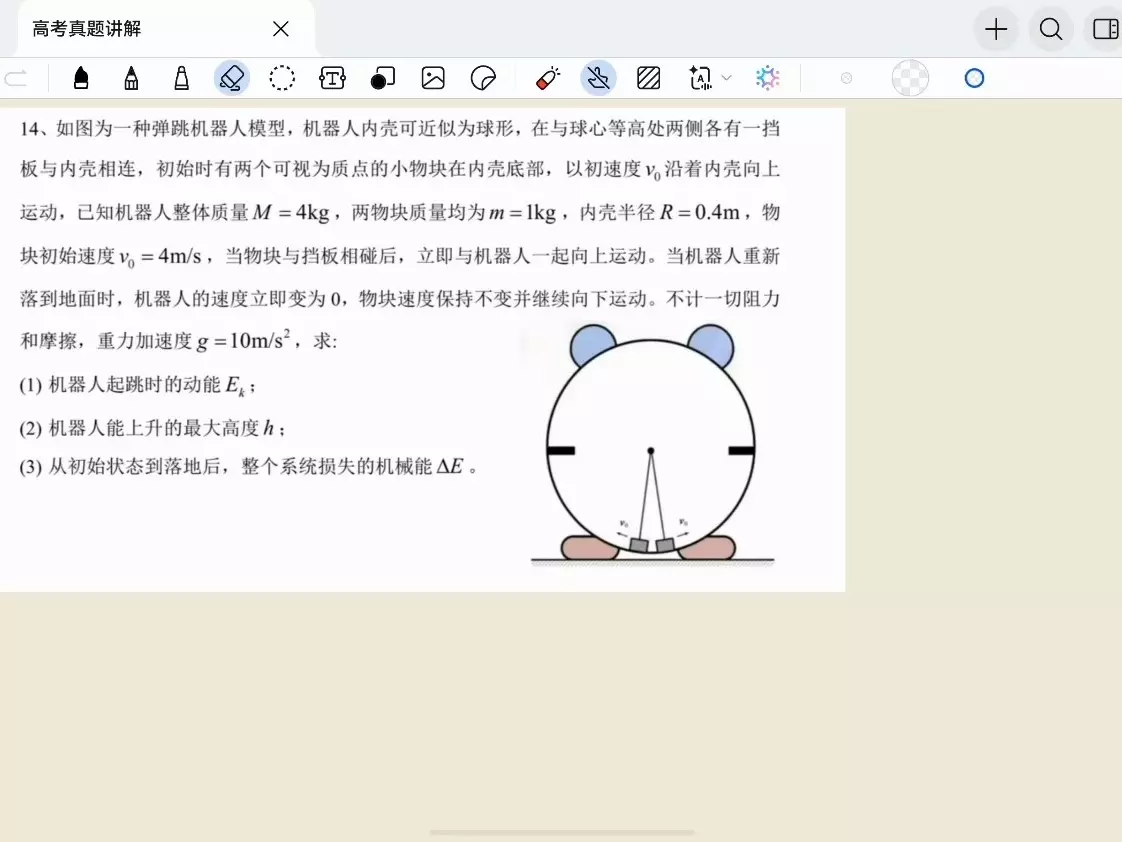
Task: Add a new tab with plus button
Action: click(x=996, y=29)
